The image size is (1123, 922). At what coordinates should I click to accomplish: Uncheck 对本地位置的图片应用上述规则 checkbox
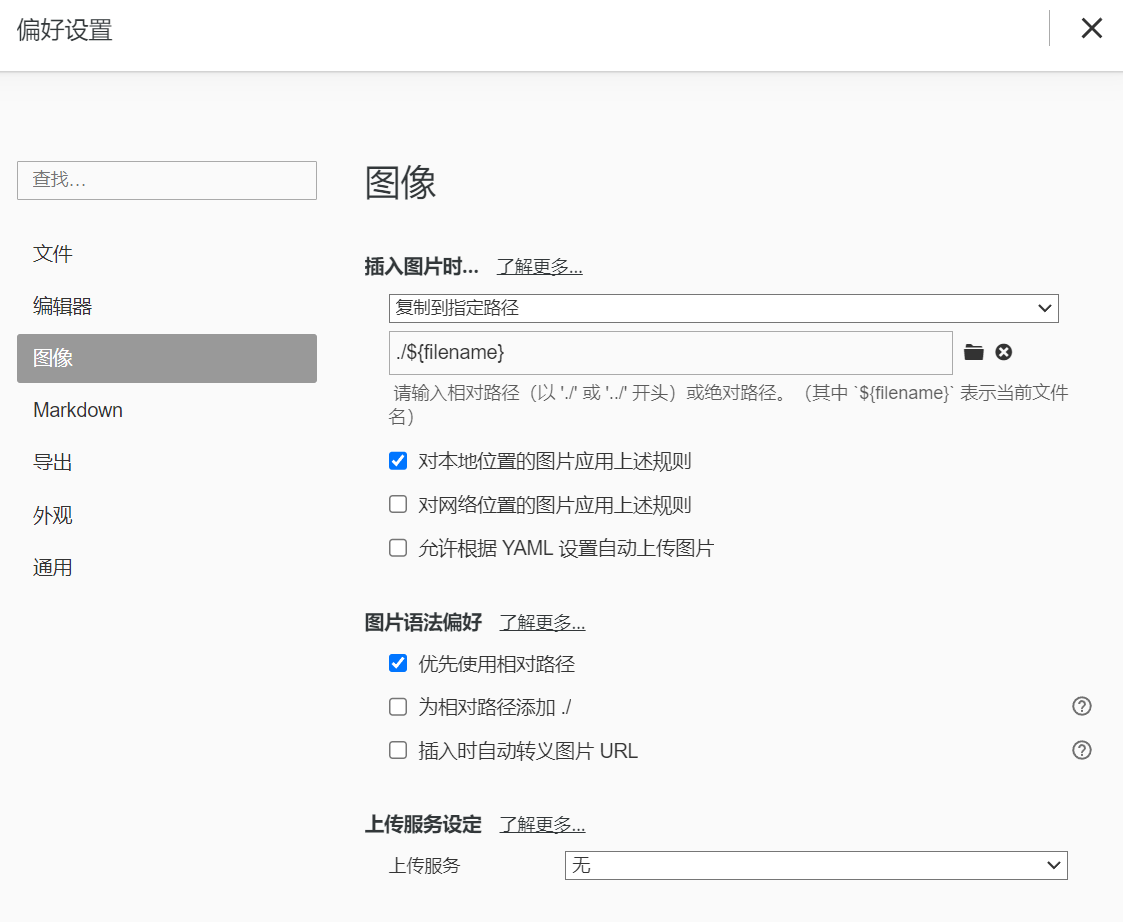(x=398, y=461)
